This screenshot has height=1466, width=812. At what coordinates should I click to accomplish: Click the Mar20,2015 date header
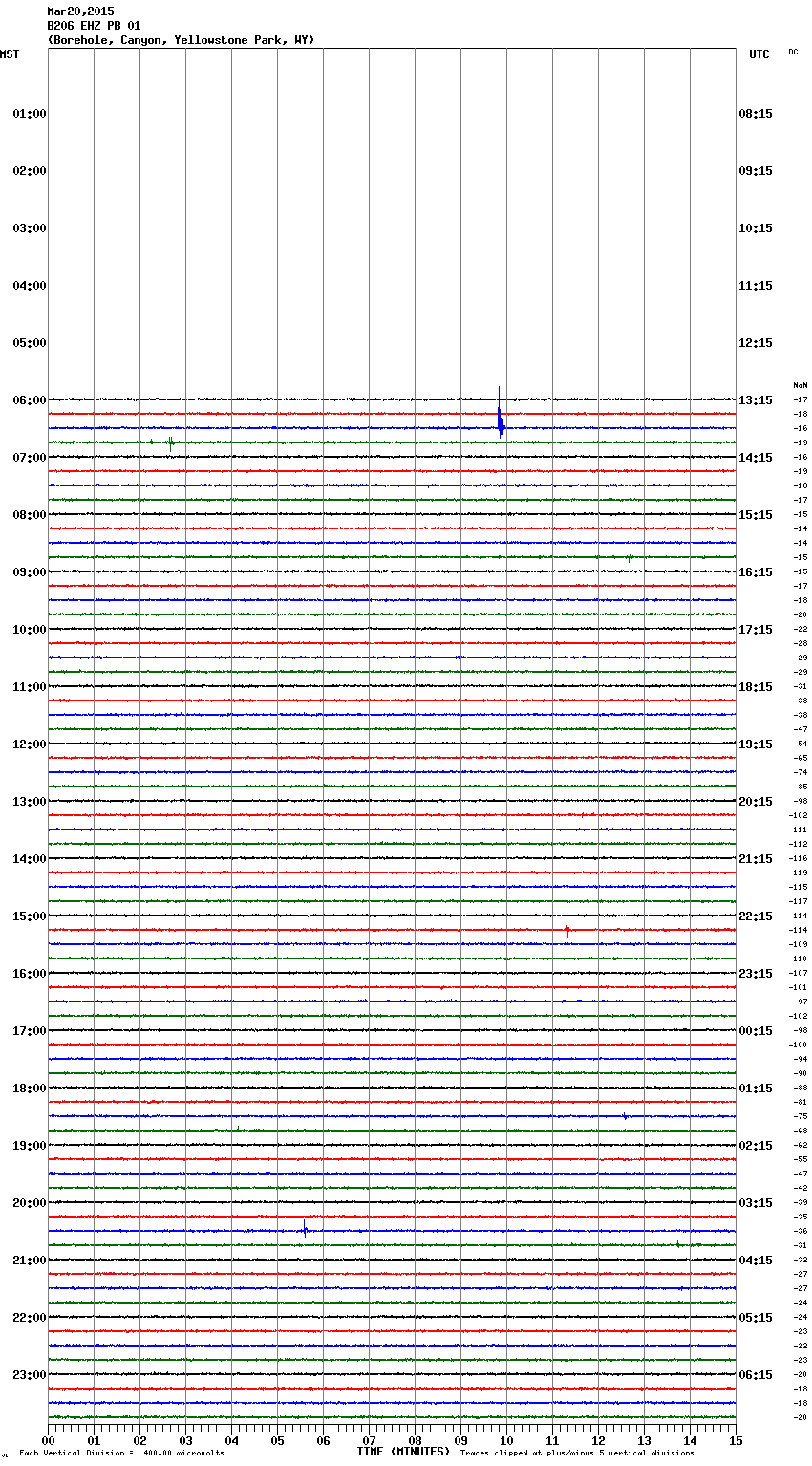(x=80, y=11)
